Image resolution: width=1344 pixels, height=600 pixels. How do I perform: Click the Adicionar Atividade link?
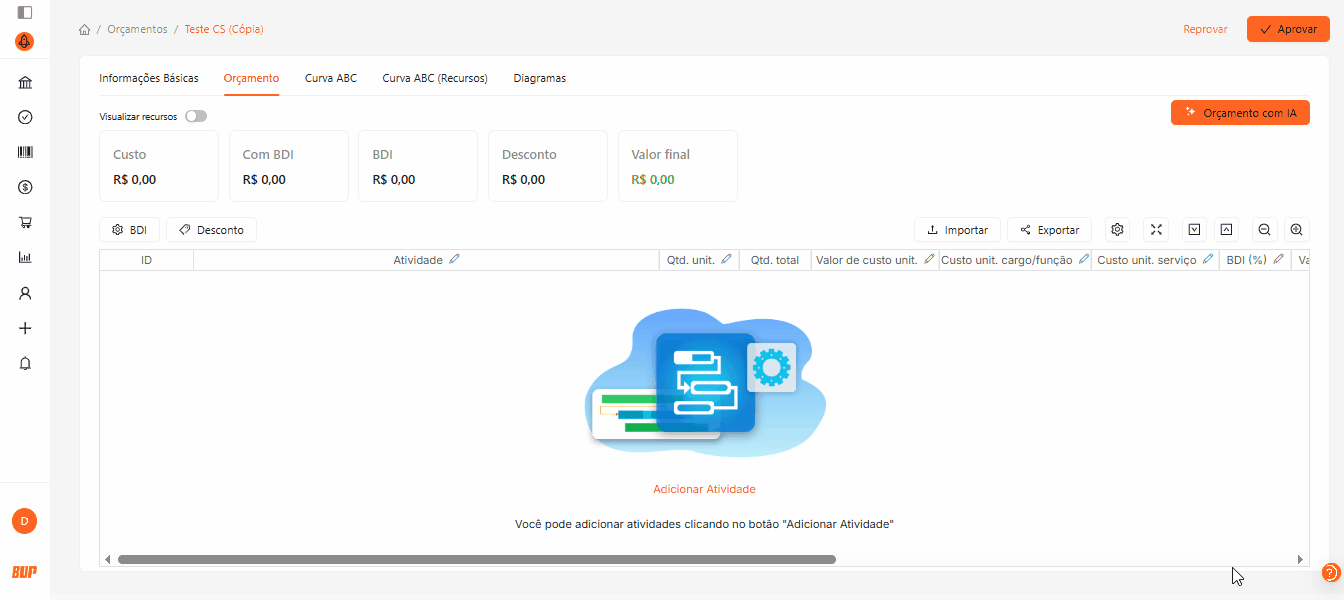pos(704,489)
